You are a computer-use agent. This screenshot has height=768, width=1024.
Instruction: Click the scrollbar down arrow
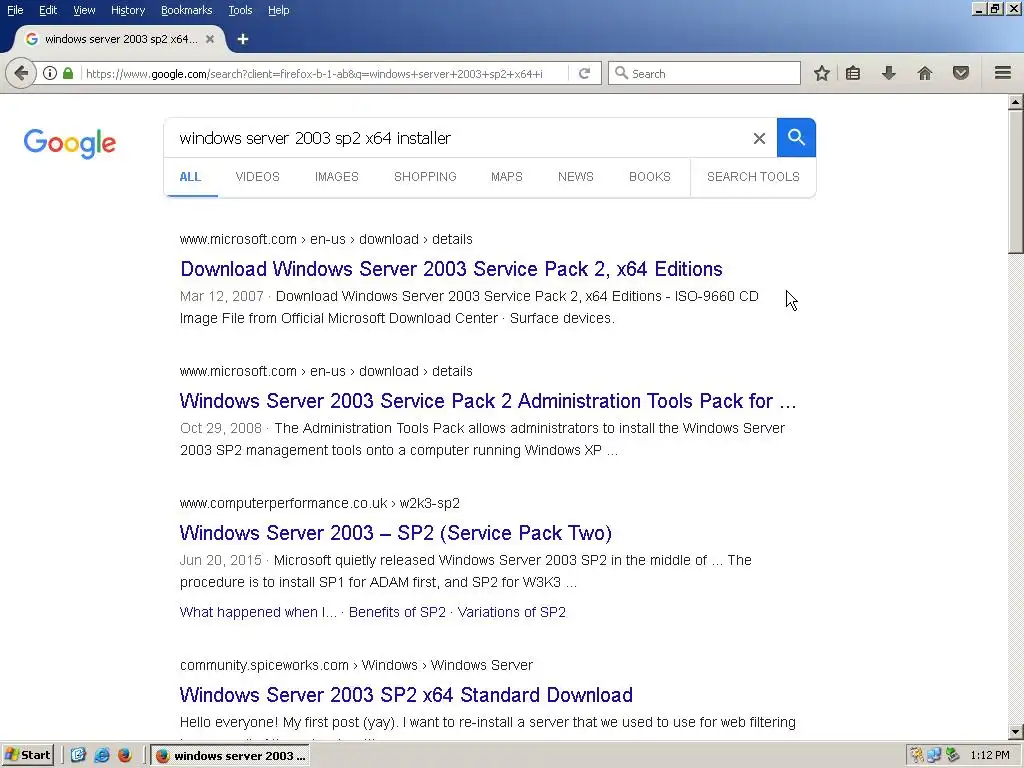(1016, 732)
